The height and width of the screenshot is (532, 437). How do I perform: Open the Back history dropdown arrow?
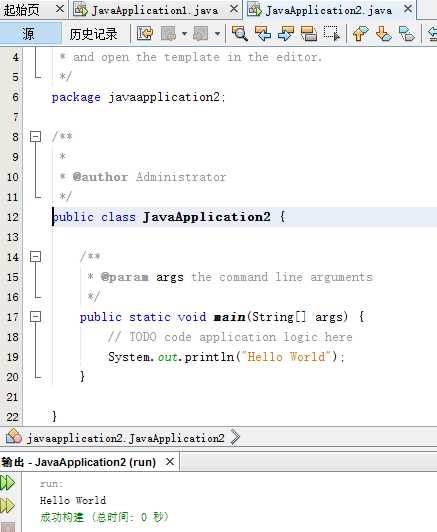coord(184,34)
